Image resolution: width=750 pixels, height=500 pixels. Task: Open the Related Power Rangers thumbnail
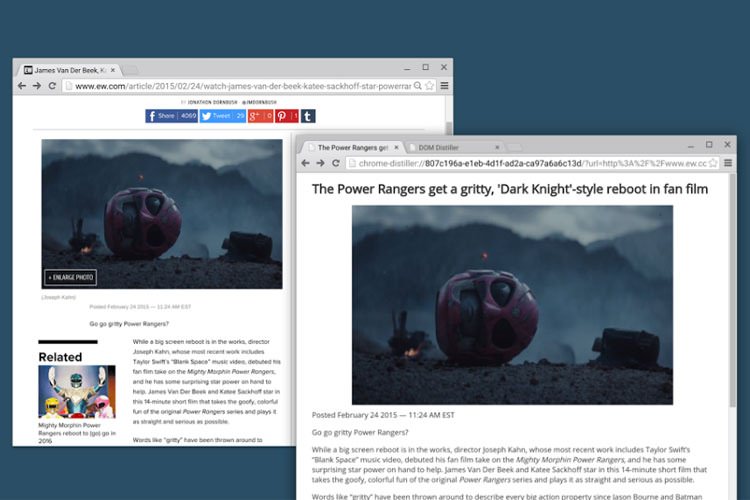[x=77, y=392]
